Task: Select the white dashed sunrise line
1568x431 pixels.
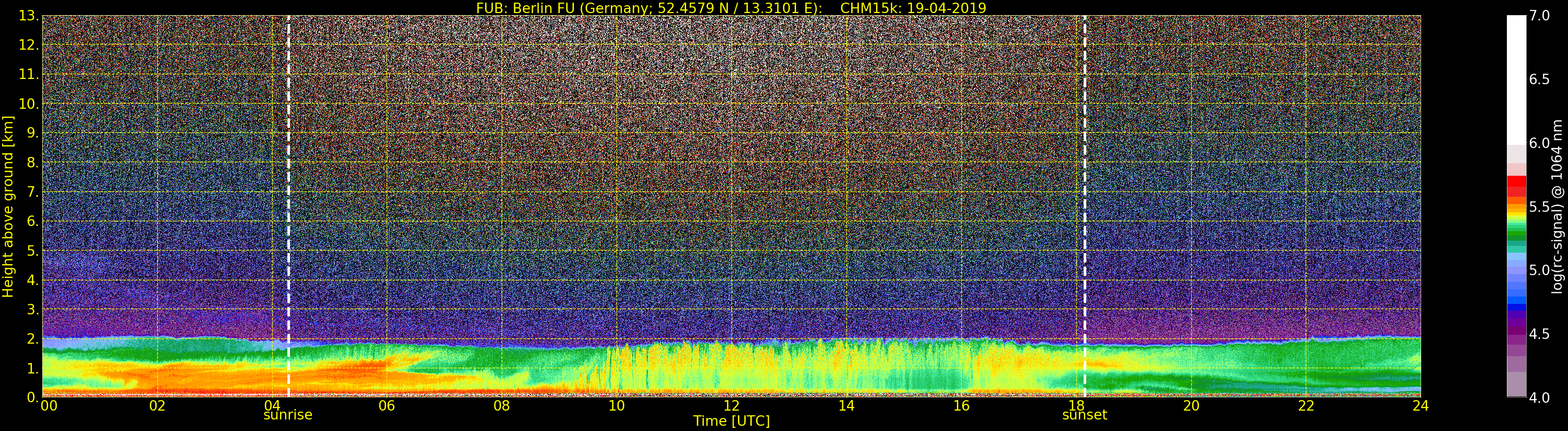Action: pos(288,183)
